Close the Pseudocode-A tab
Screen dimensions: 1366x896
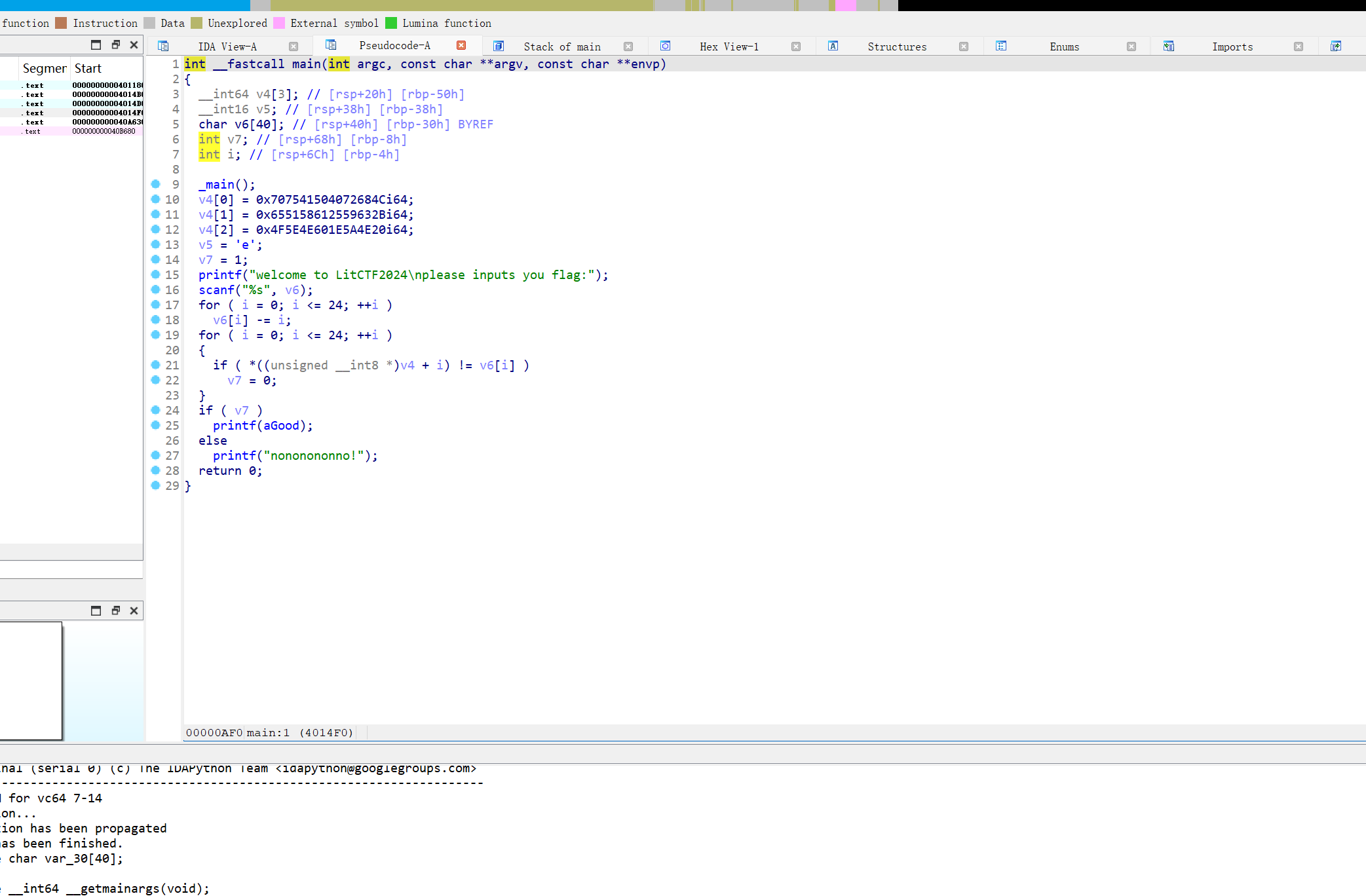(461, 45)
